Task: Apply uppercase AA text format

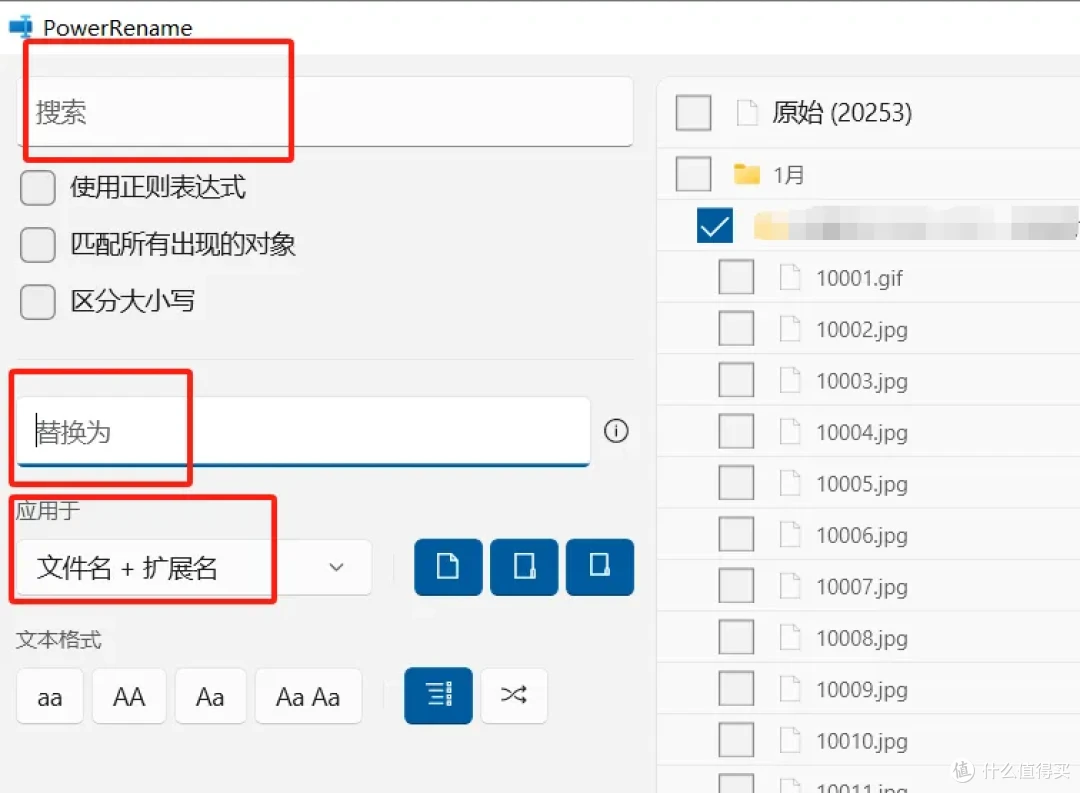Action: [x=129, y=697]
